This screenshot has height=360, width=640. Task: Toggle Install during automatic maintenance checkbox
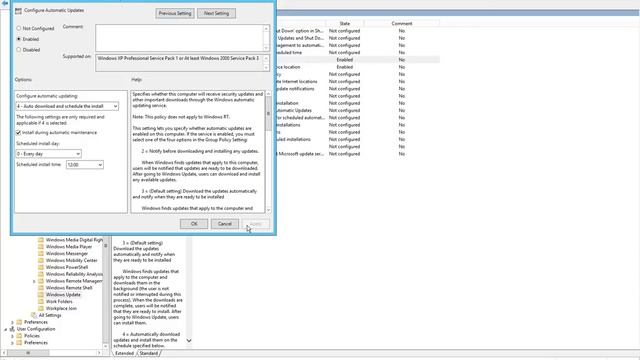click(x=18, y=133)
